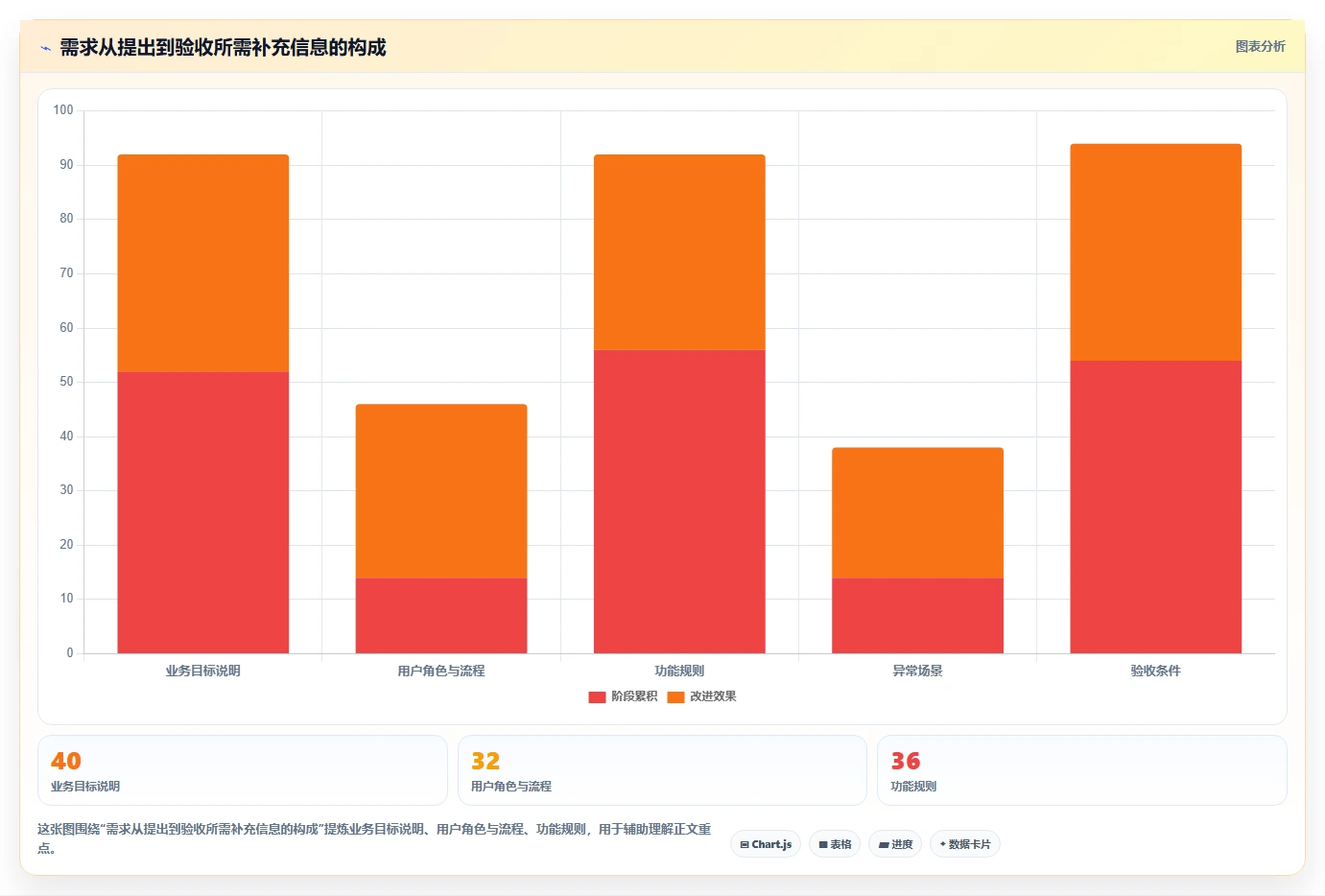Click the 验收条件 x-axis label
Image resolution: width=1325 pixels, height=896 pixels.
pos(1156,671)
